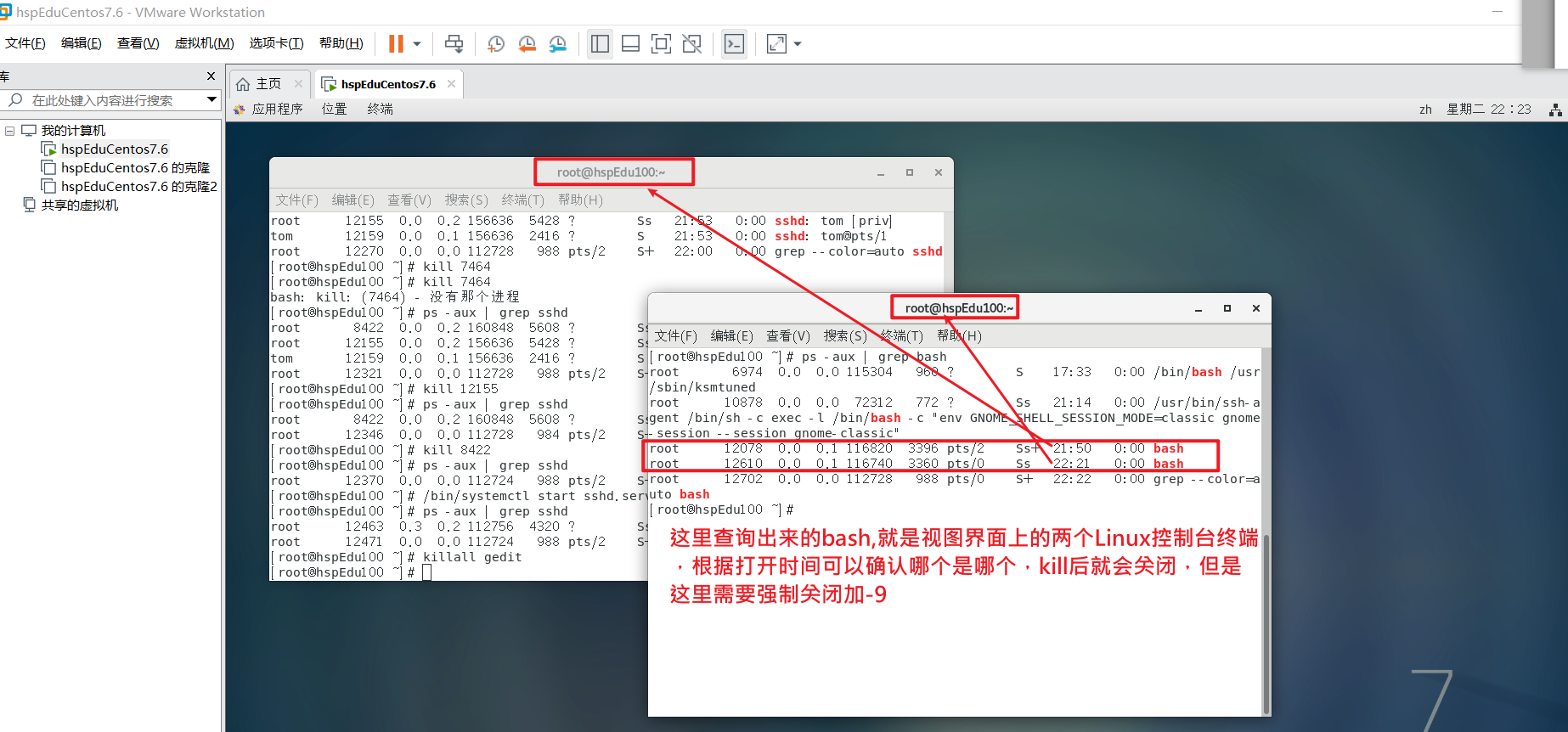
Task: Open the clock 星期二 22:23
Action: pos(1488,110)
